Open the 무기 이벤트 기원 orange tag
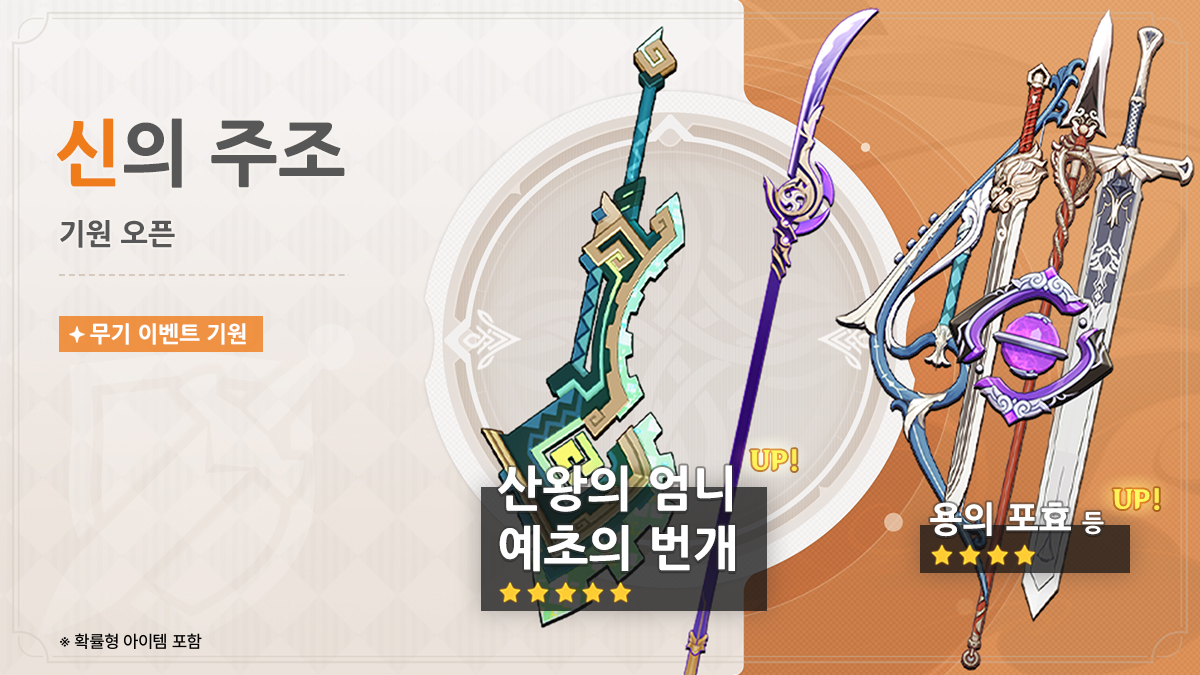1200x675 pixels. click(x=160, y=335)
